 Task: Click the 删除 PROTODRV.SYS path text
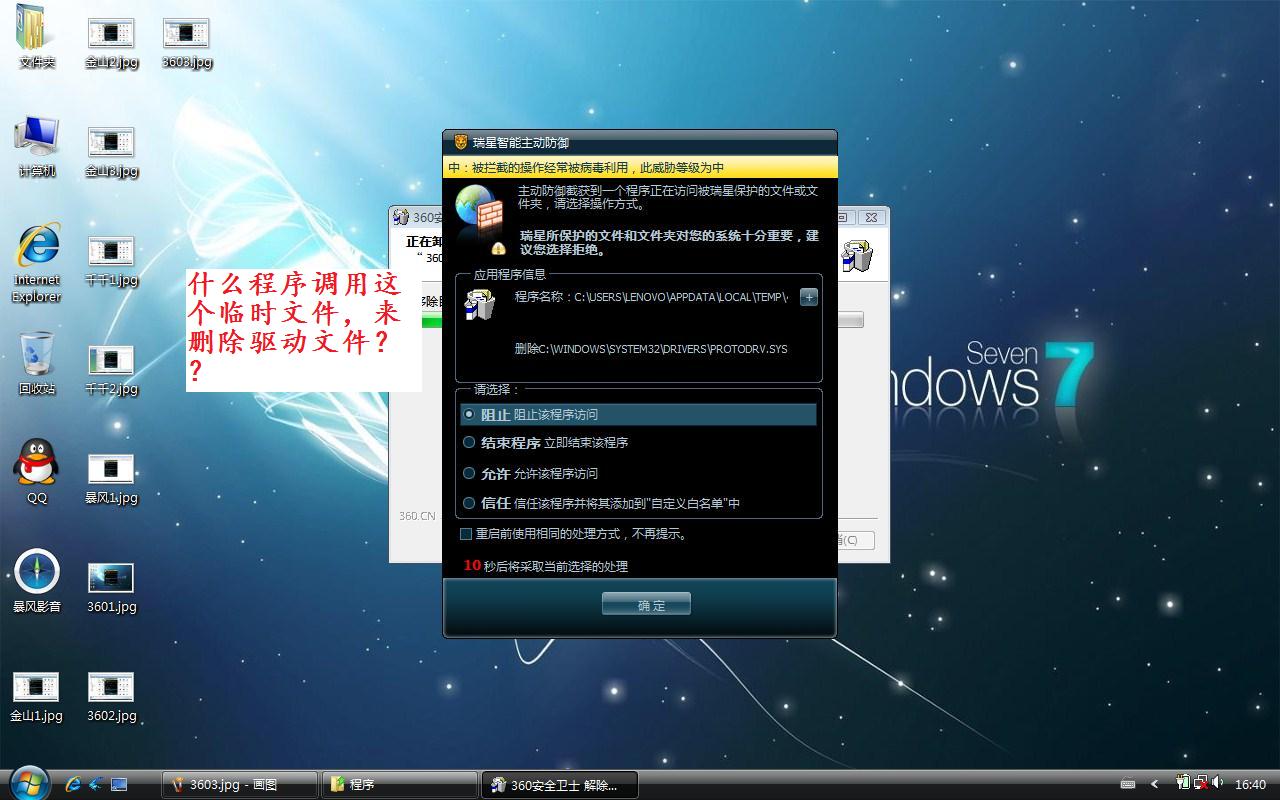651,349
